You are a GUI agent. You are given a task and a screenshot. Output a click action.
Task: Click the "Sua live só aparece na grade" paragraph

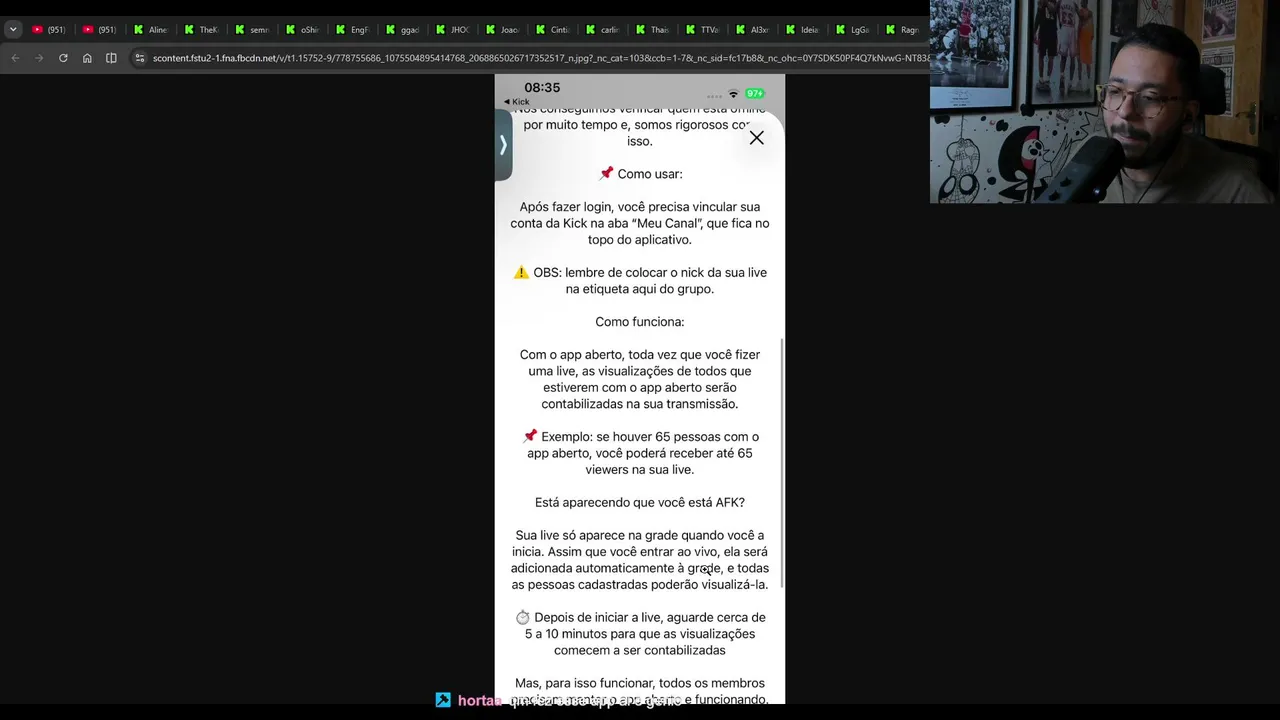point(640,560)
